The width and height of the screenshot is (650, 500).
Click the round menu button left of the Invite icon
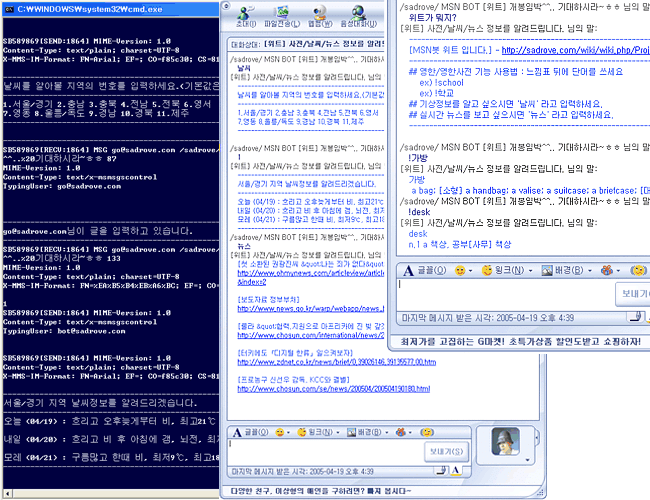click(226, 6)
